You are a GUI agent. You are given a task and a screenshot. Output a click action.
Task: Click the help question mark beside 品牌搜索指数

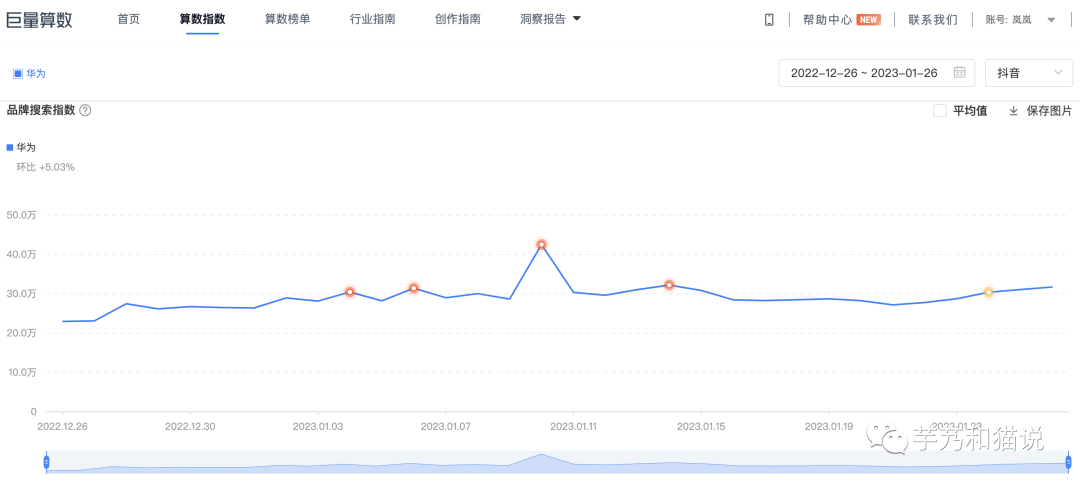pyautogui.click(x=85, y=110)
